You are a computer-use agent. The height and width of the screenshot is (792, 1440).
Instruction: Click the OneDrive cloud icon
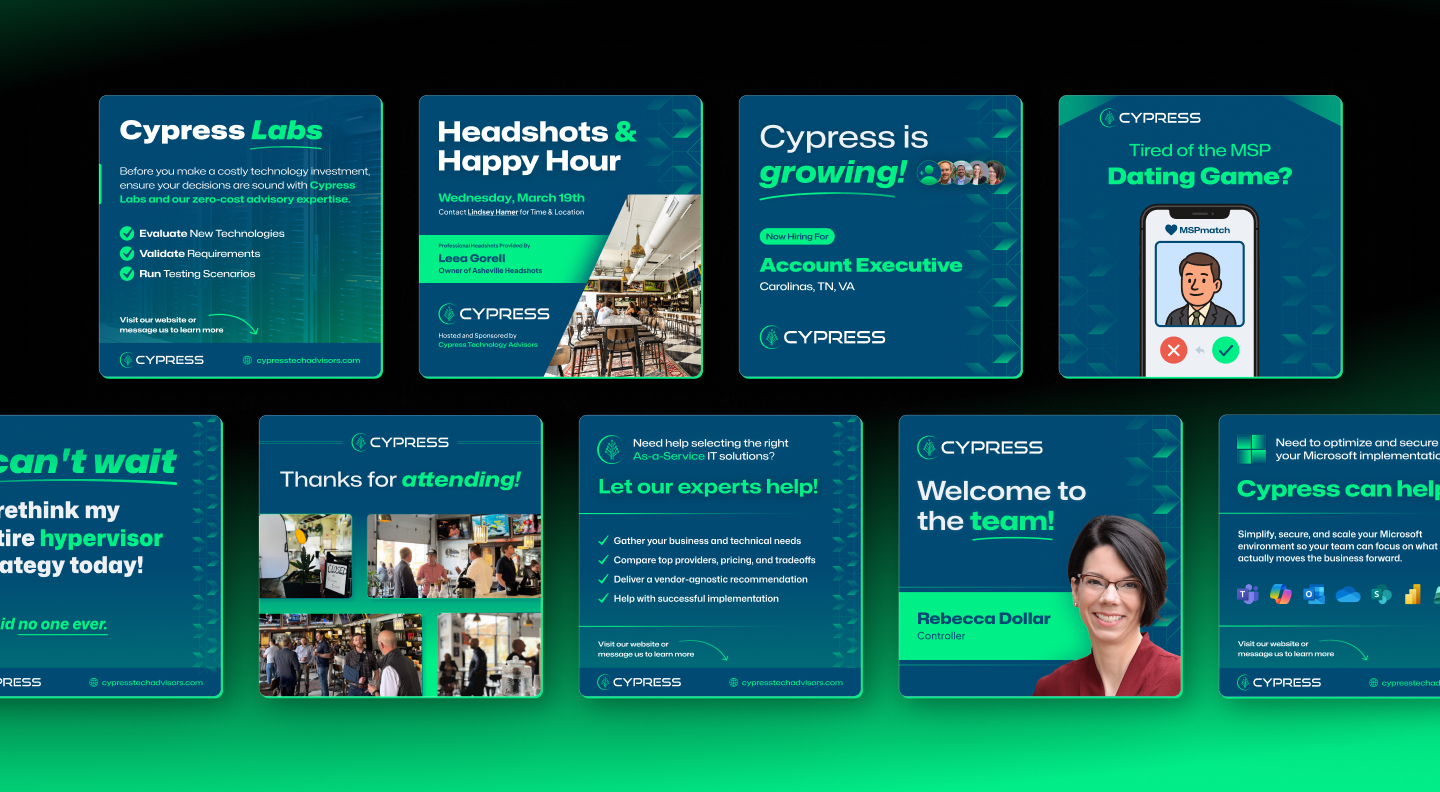1348,594
